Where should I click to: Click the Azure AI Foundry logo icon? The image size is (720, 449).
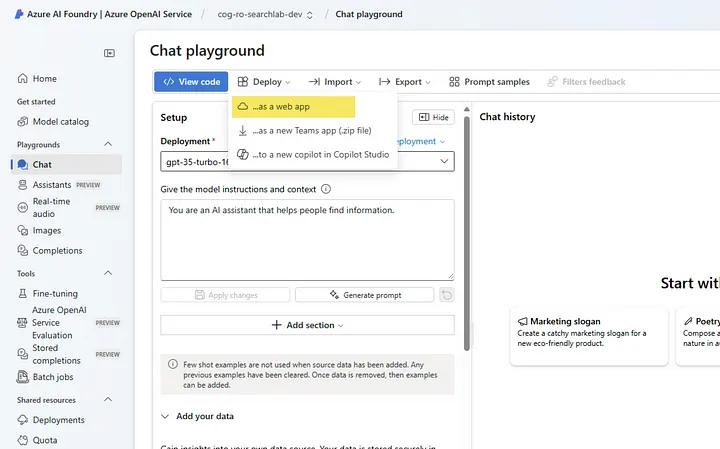[x=19, y=14]
